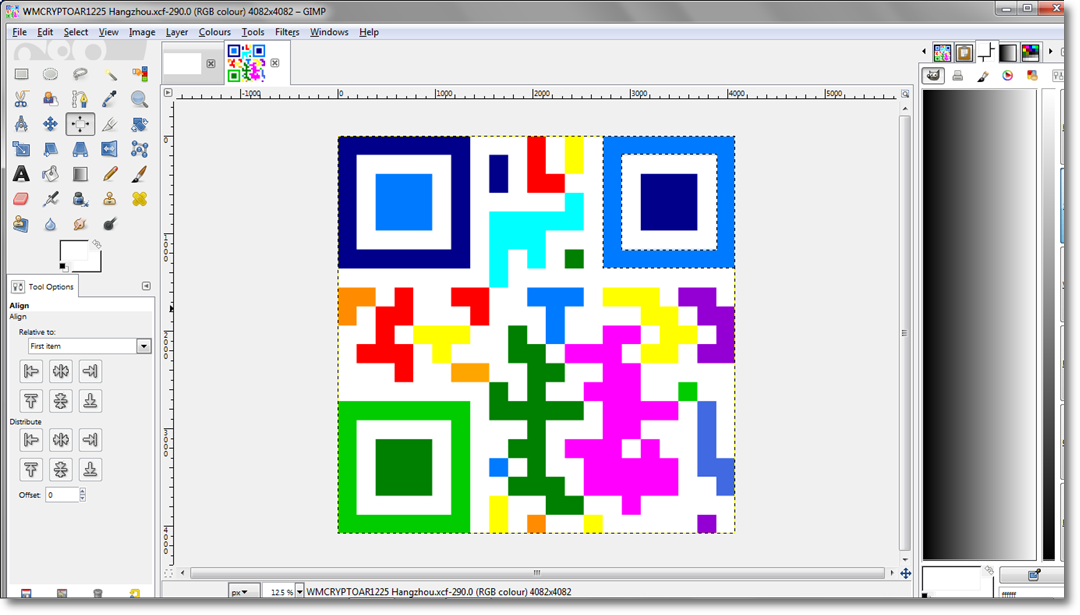
Task: Open the File menu
Action: point(19,32)
